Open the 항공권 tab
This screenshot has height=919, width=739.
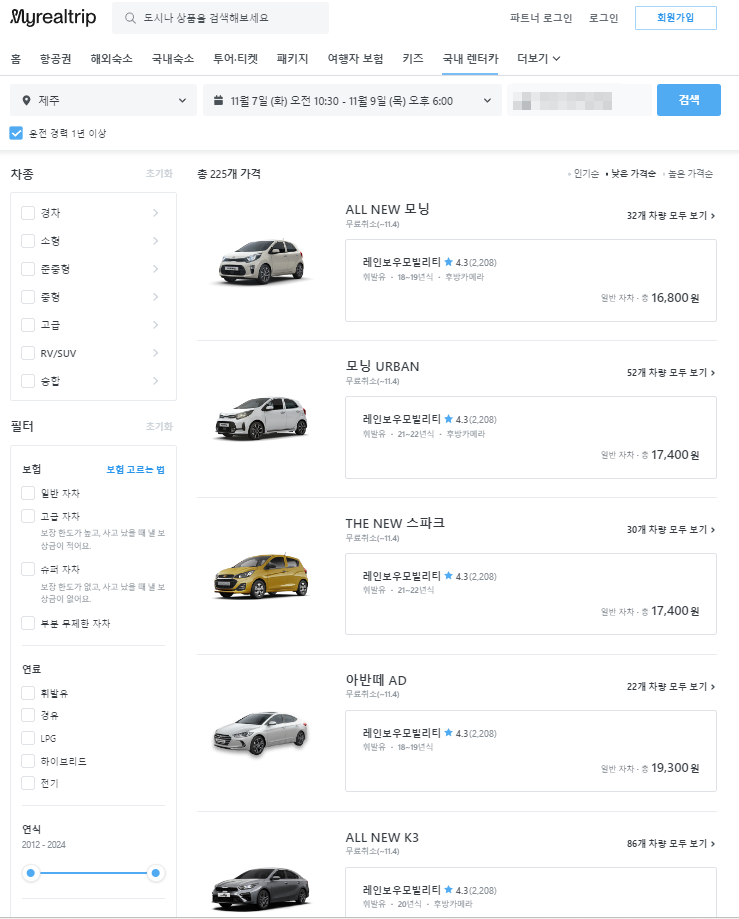pos(56,59)
